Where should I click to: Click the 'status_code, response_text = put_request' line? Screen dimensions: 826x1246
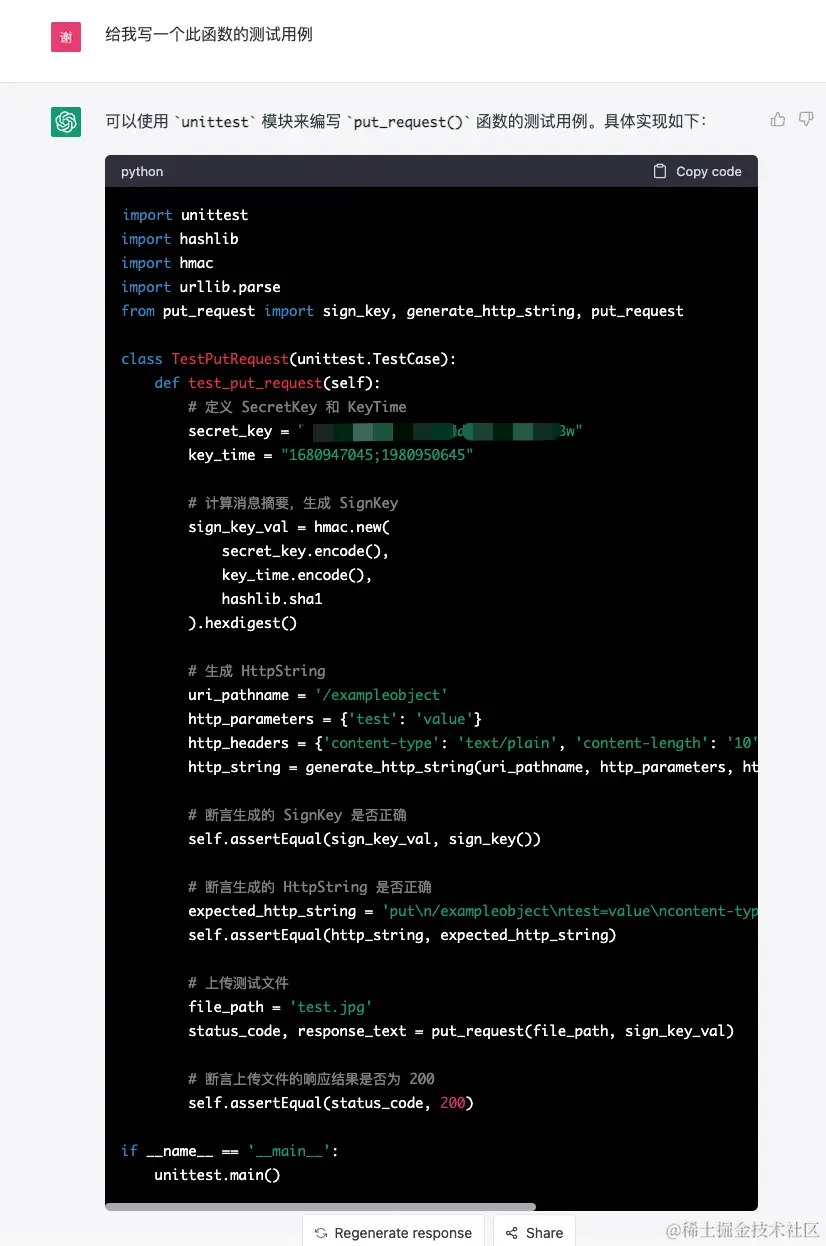461,1031
